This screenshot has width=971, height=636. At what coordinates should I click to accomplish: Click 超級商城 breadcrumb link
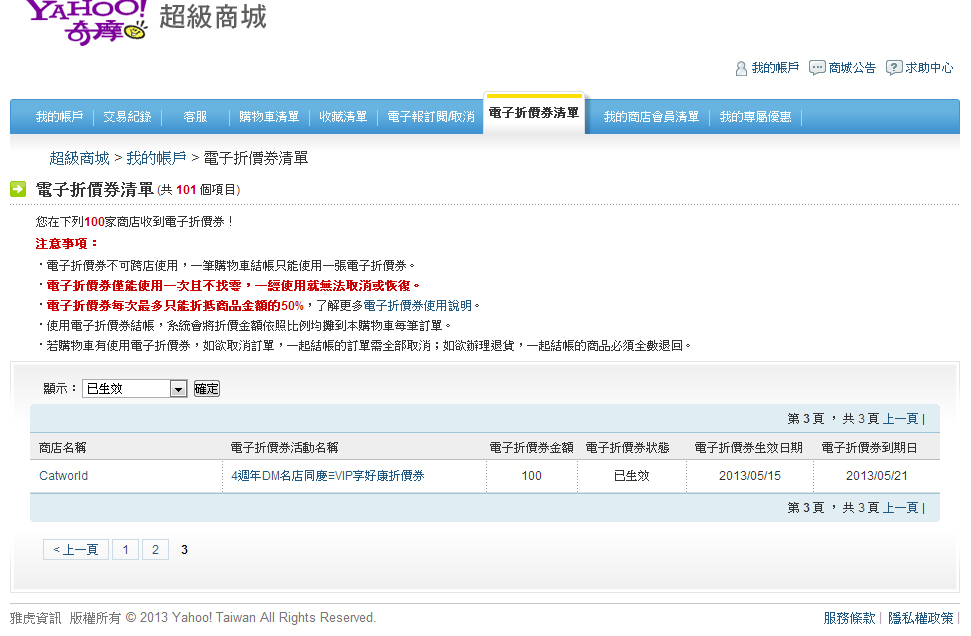point(79,158)
